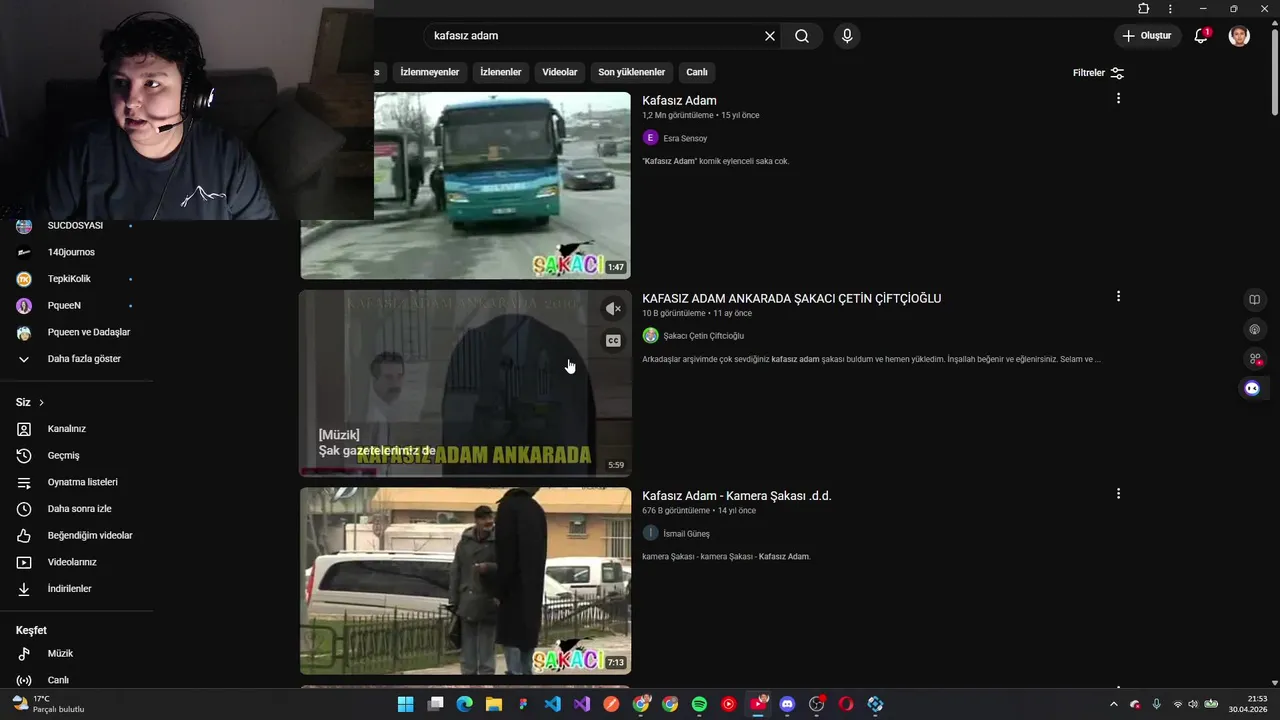Open the browser three-dot menu
The height and width of the screenshot is (720, 1280).
pos(1170,9)
